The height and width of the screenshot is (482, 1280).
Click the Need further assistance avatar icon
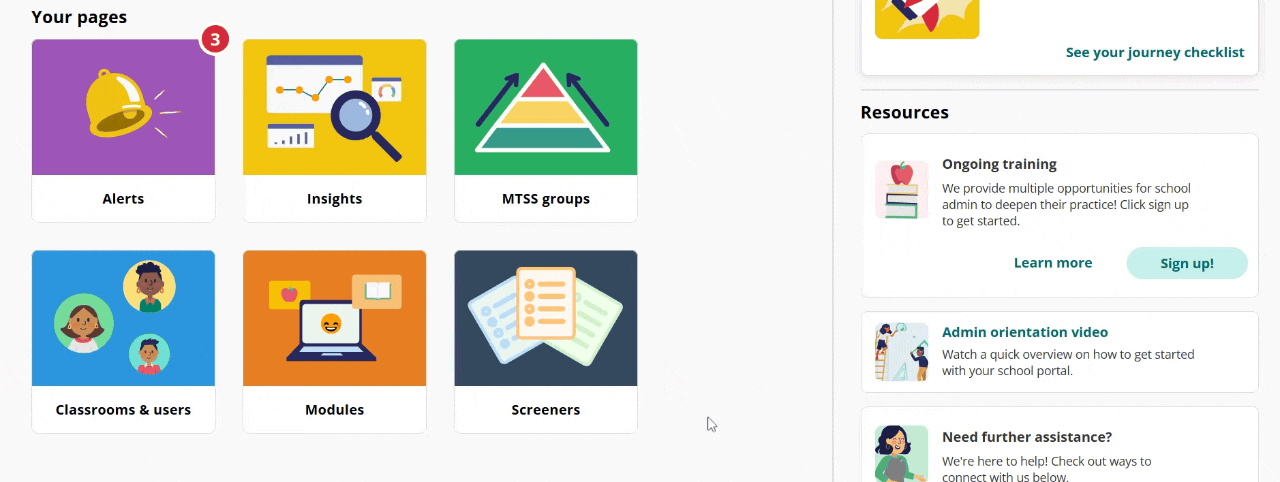coord(901,453)
